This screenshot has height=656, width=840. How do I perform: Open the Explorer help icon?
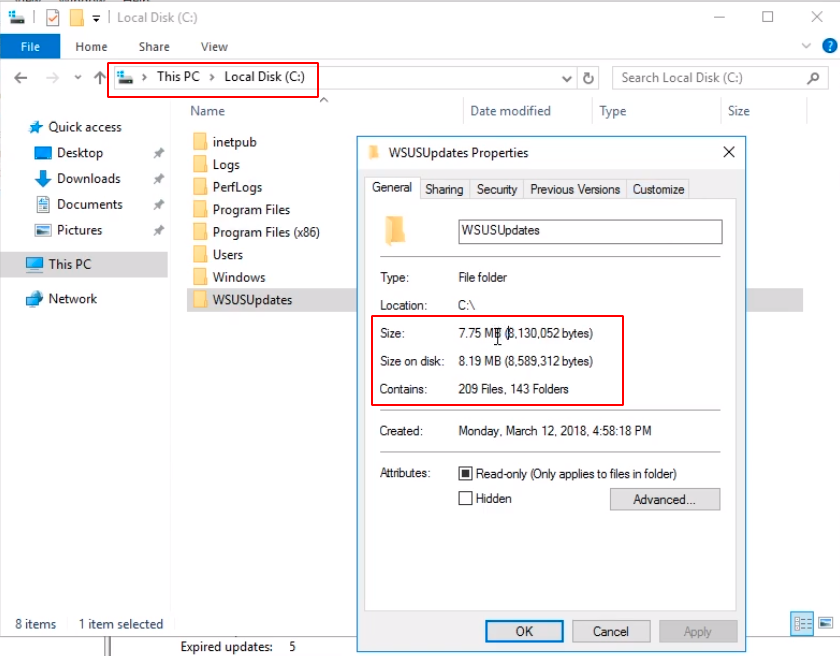coord(829,46)
